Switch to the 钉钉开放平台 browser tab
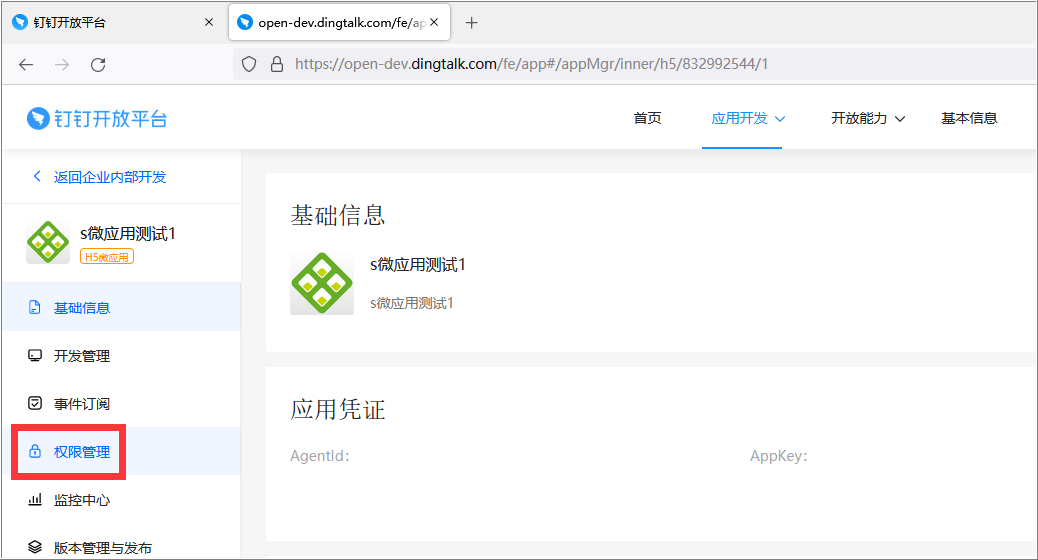 point(114,23)
